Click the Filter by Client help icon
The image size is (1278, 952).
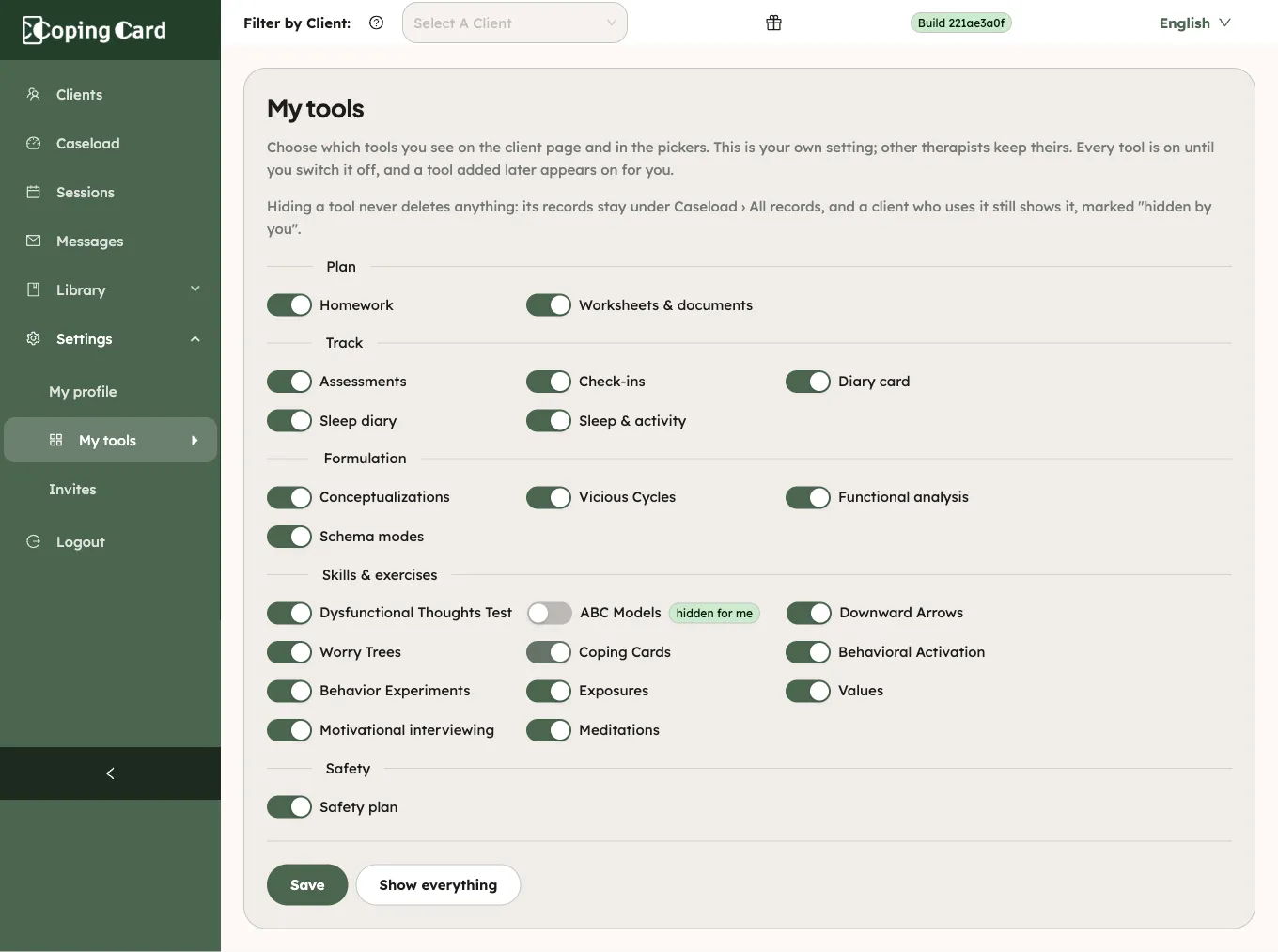[x=377, y=23]
